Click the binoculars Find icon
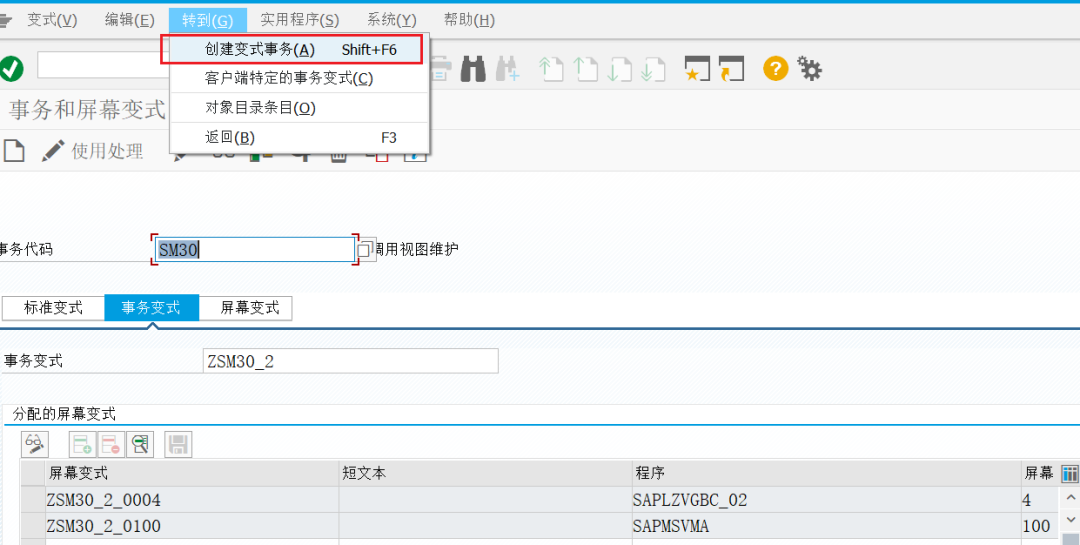This screenshot has height=545, width=1080. (473, 69)
